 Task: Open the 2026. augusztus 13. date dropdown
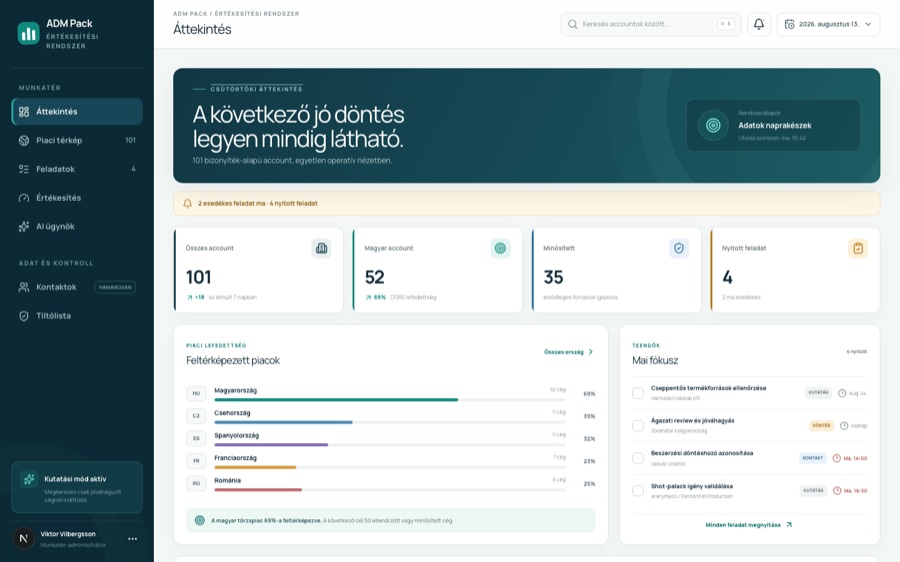click(828, 24)
